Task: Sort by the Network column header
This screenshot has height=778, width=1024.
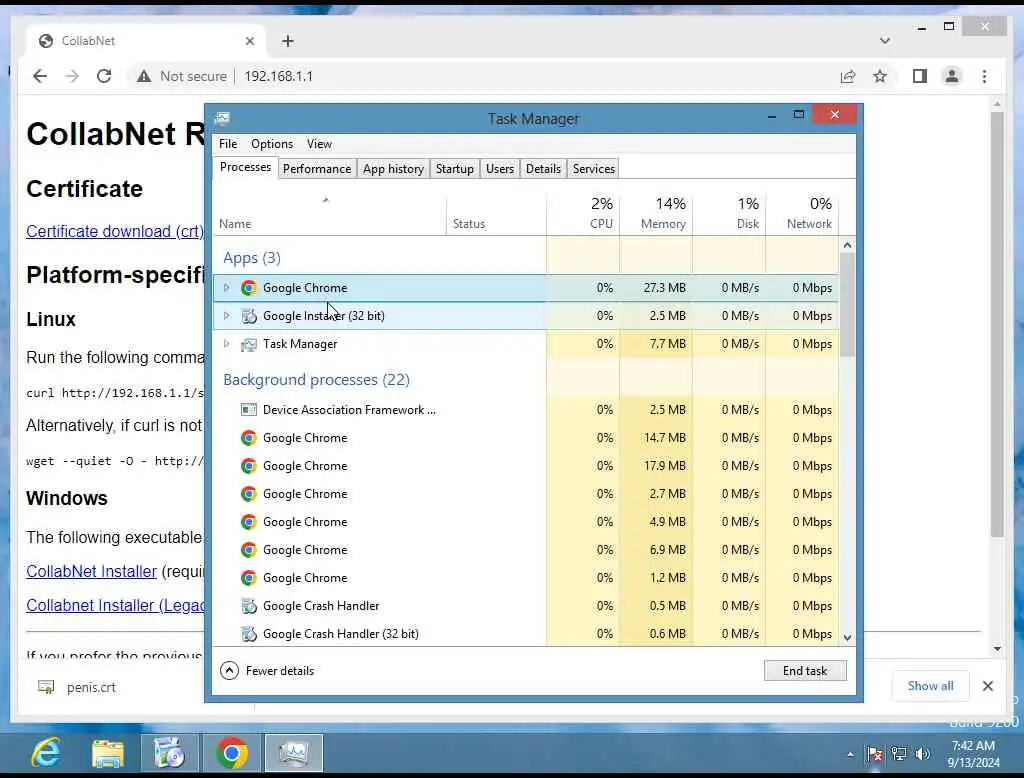Action: 803,215
